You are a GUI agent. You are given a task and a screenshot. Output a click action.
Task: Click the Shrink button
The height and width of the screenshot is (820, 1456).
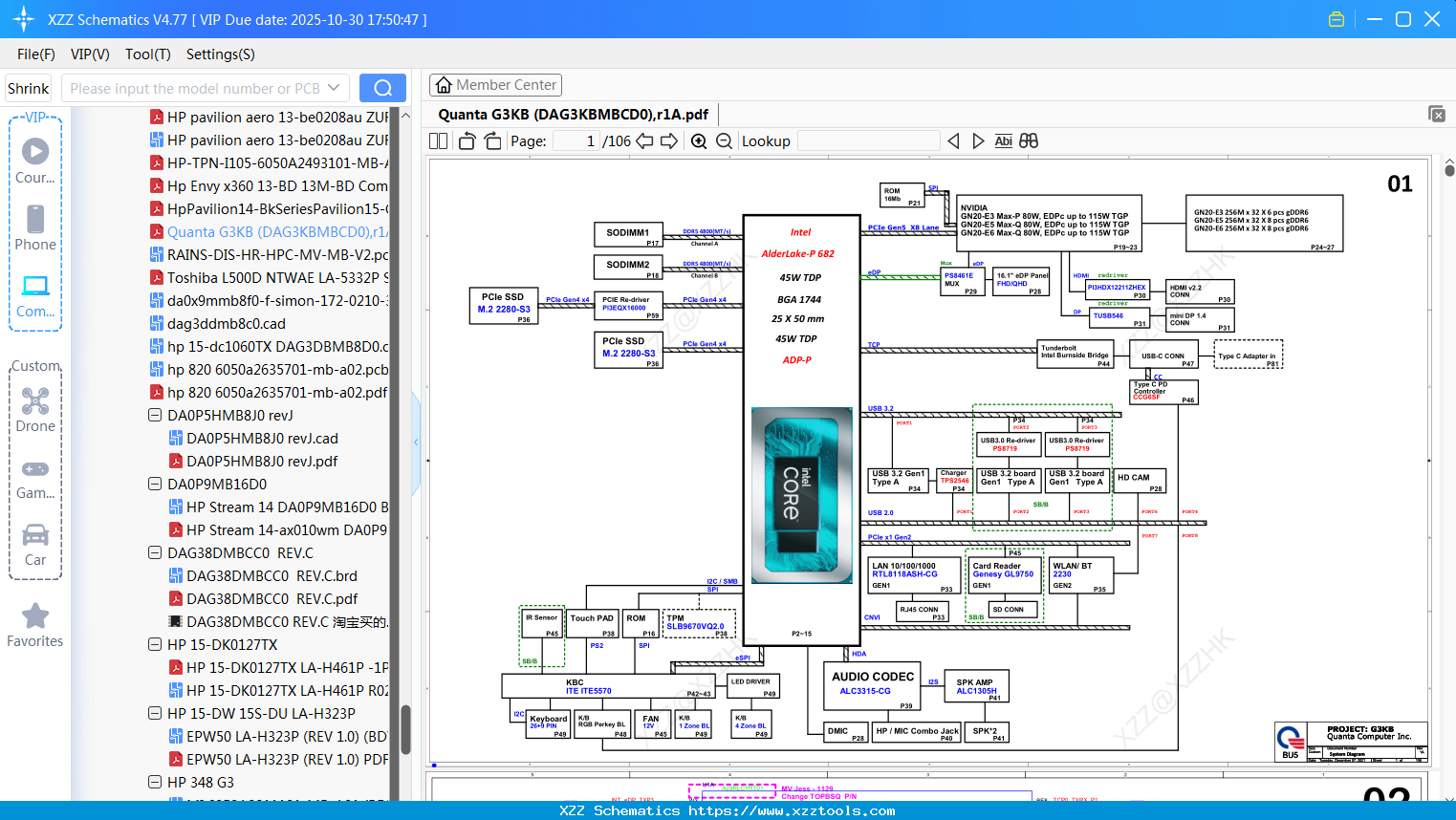point(28,88)
